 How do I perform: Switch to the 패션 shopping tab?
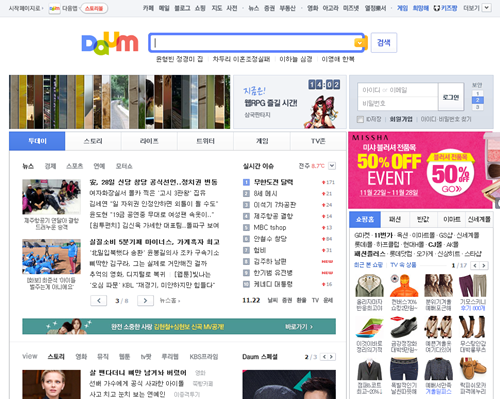coord(395,219)
